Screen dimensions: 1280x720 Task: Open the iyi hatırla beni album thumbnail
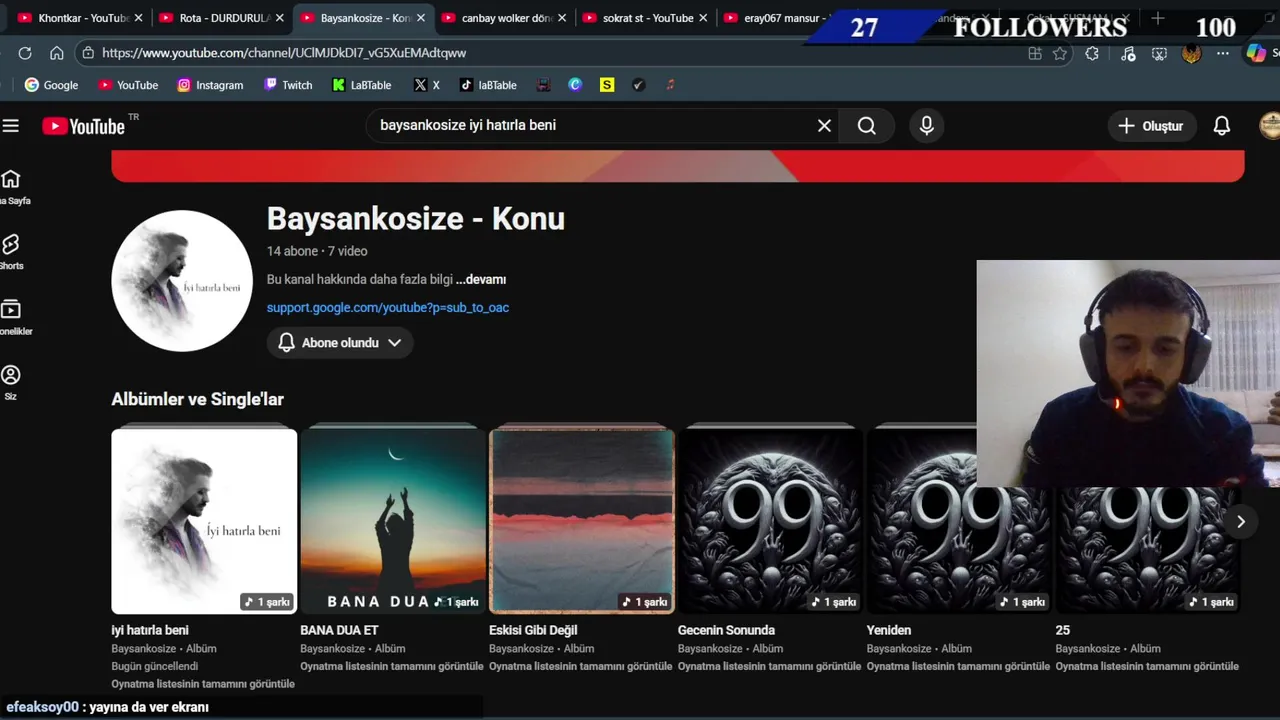tap(204, 521)
